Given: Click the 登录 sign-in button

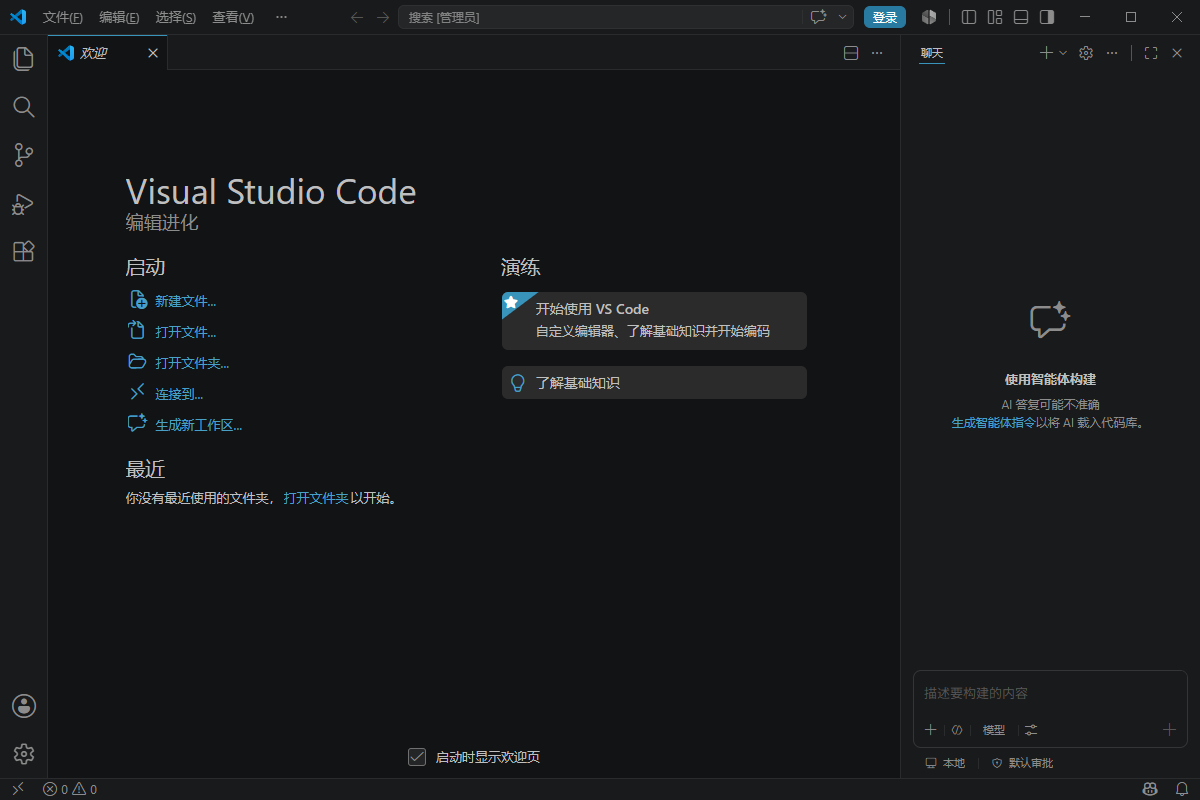Looking at the screenshot, I should (885, 17).
